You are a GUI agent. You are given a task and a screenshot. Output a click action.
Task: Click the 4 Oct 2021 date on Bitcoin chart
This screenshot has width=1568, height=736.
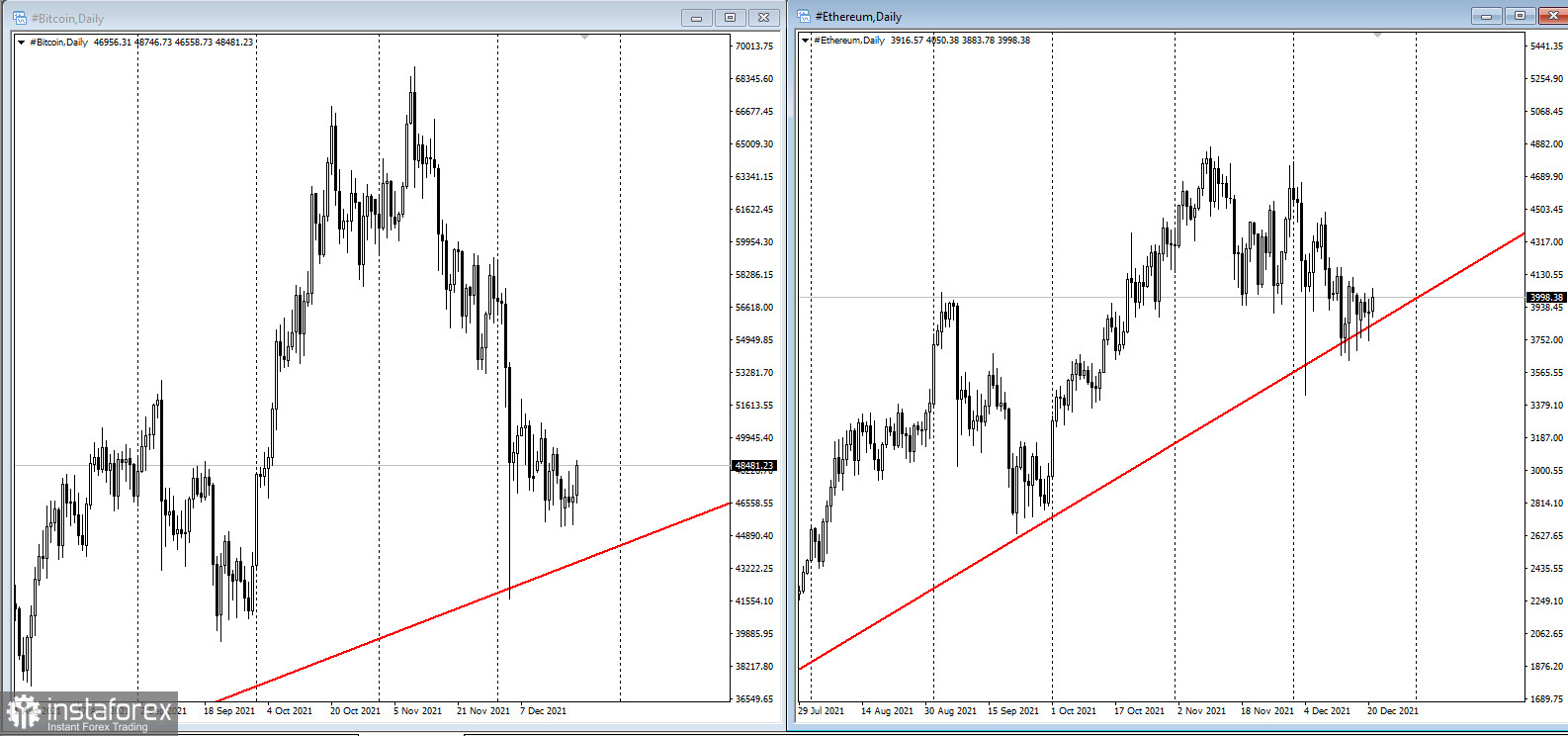[290, 710]
